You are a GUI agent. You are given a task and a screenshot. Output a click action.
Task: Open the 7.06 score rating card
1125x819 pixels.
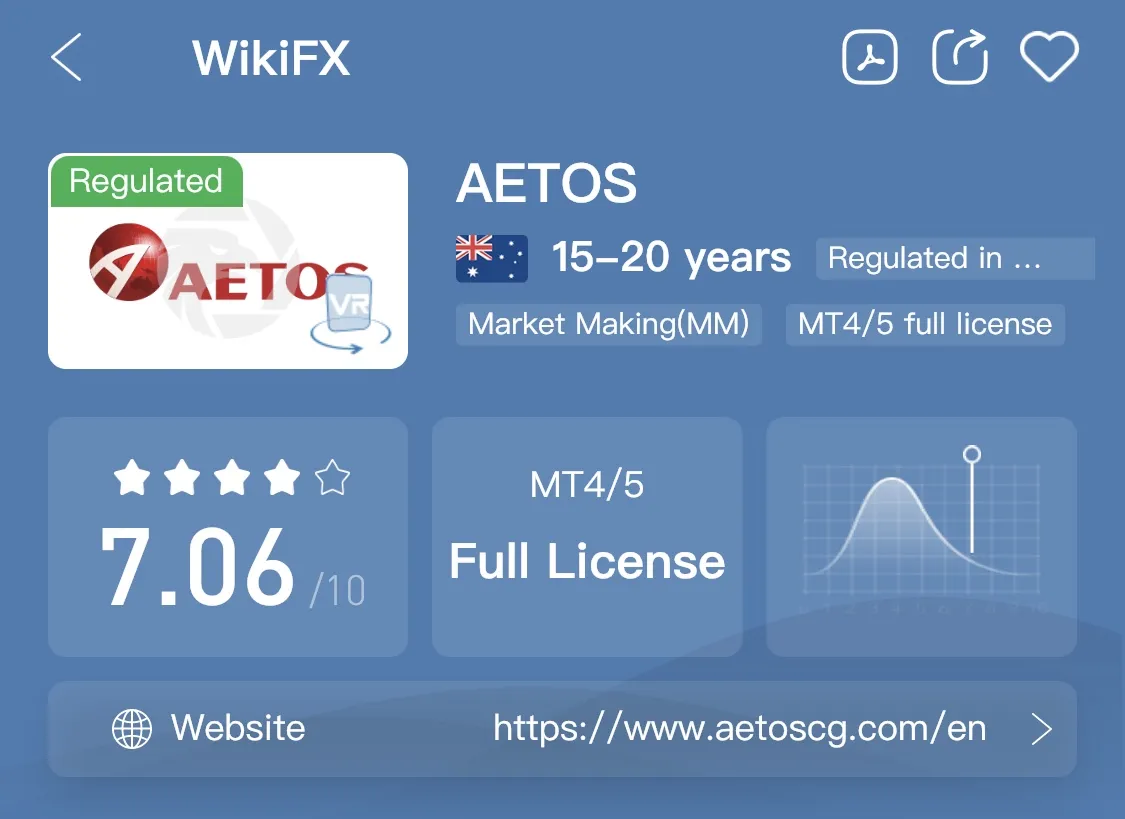[x=228, y=536]
